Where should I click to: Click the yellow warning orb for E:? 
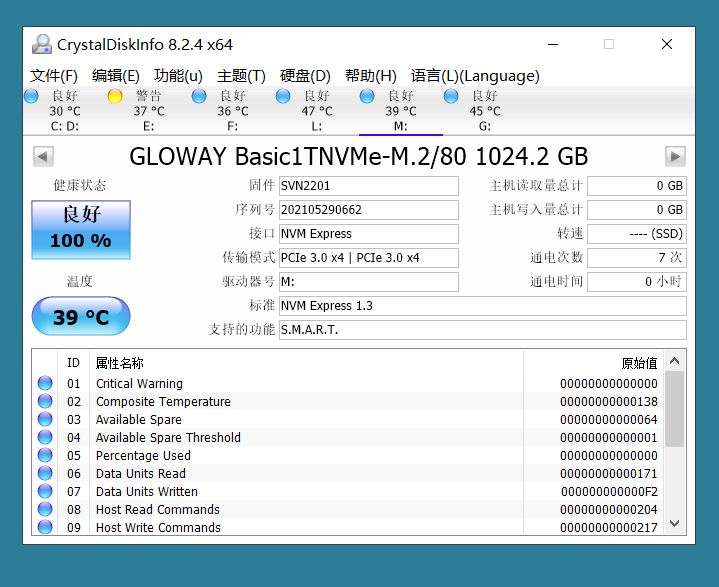[x=115, y=96]
